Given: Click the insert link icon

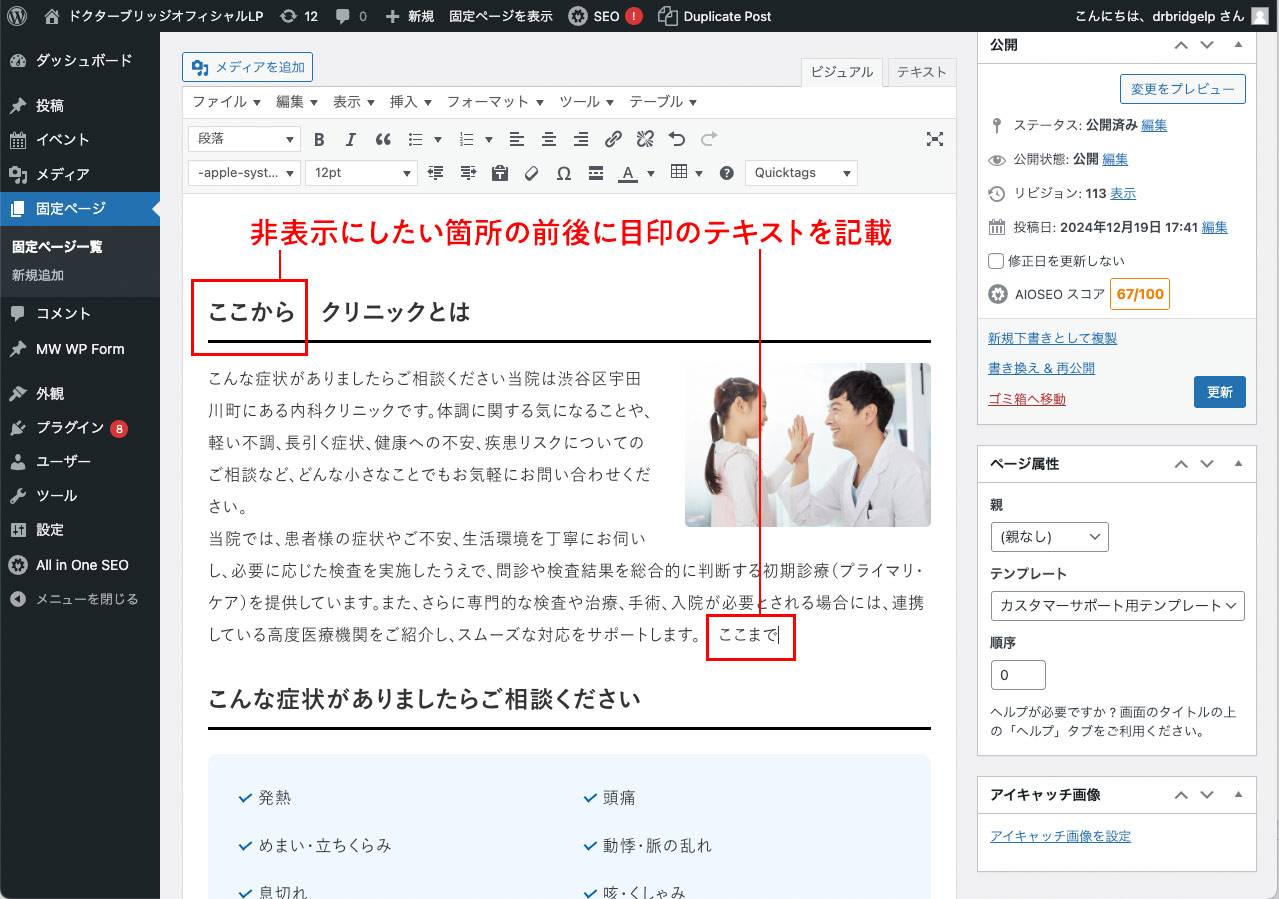Looking at the screenshot, I should [613, 140].
